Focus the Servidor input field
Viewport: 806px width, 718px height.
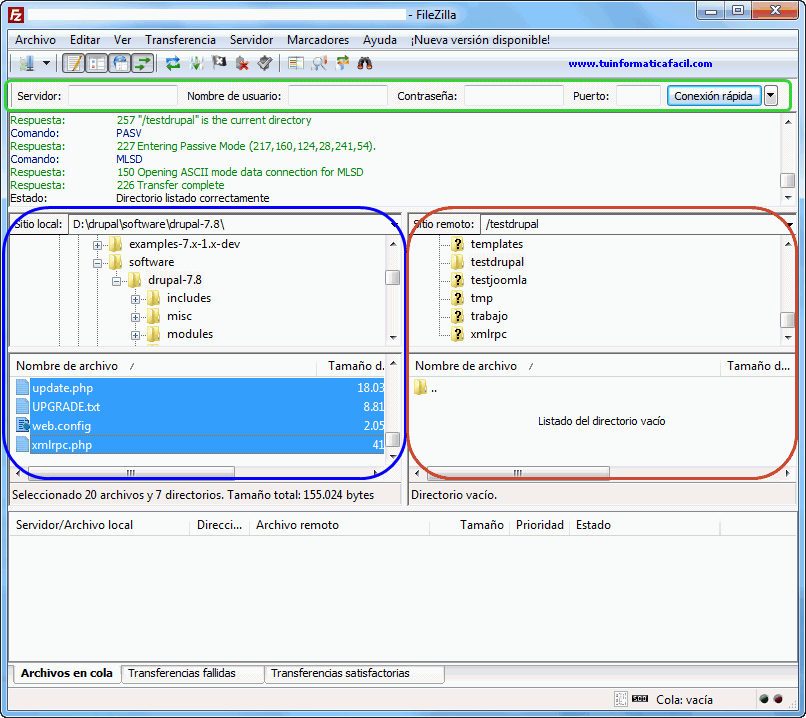pos(123,96)
